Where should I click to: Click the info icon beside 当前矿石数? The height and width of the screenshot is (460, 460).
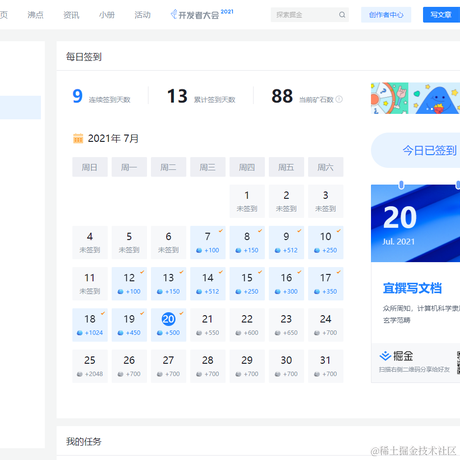click(339, 99)
